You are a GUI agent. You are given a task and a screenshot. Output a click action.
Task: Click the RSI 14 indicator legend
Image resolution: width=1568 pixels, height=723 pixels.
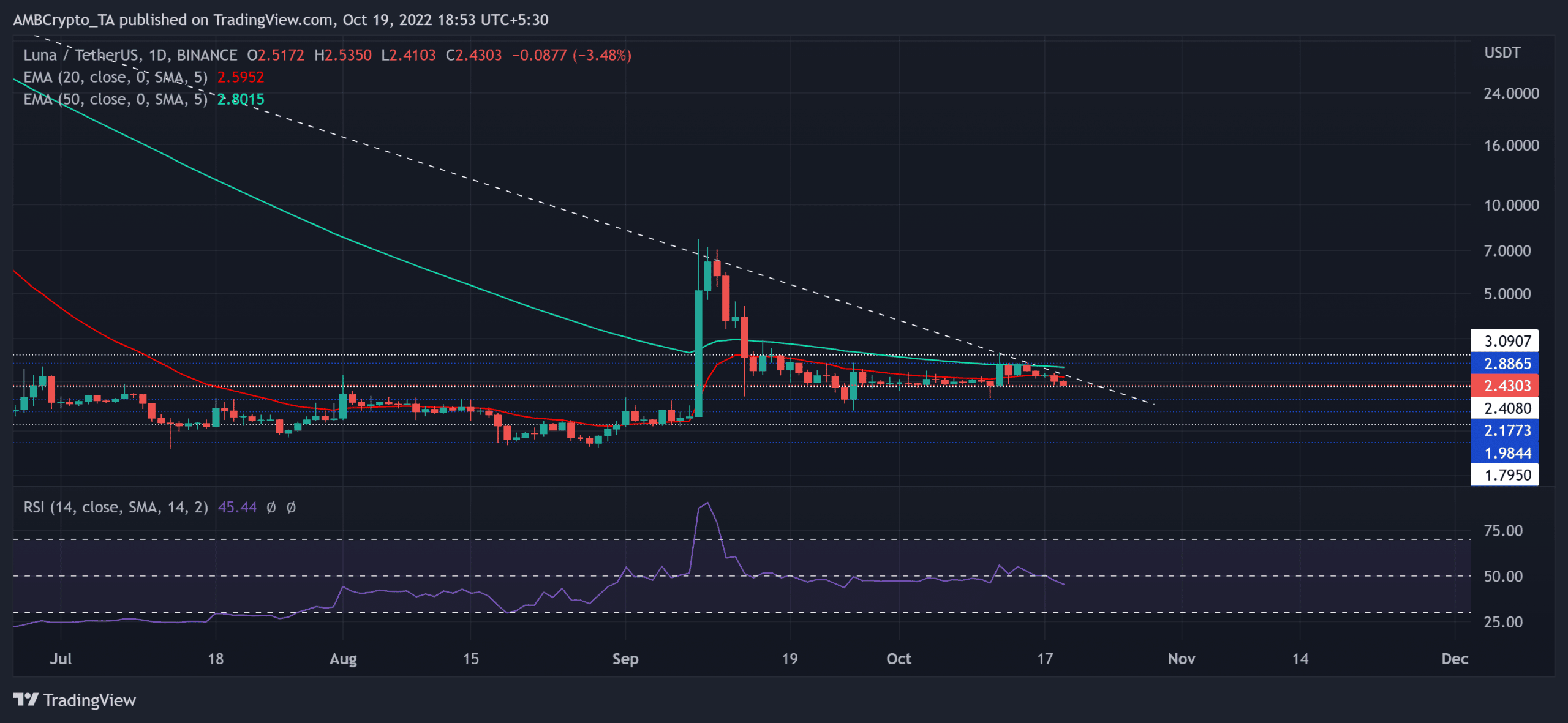point(116,507)
